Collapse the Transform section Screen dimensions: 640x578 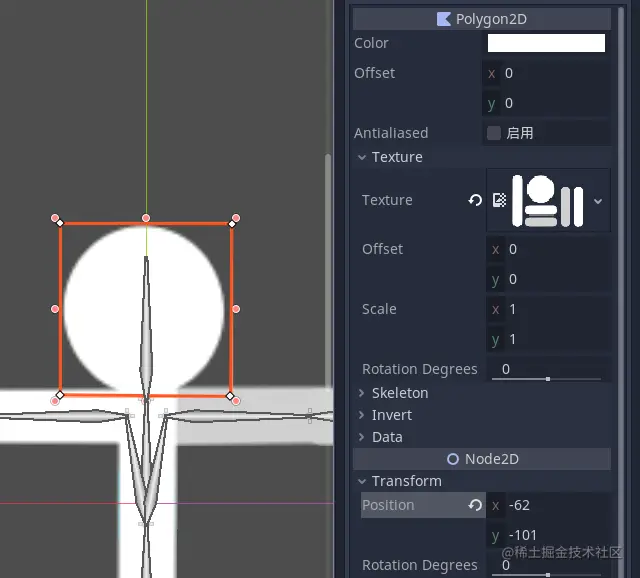(362, 481)
